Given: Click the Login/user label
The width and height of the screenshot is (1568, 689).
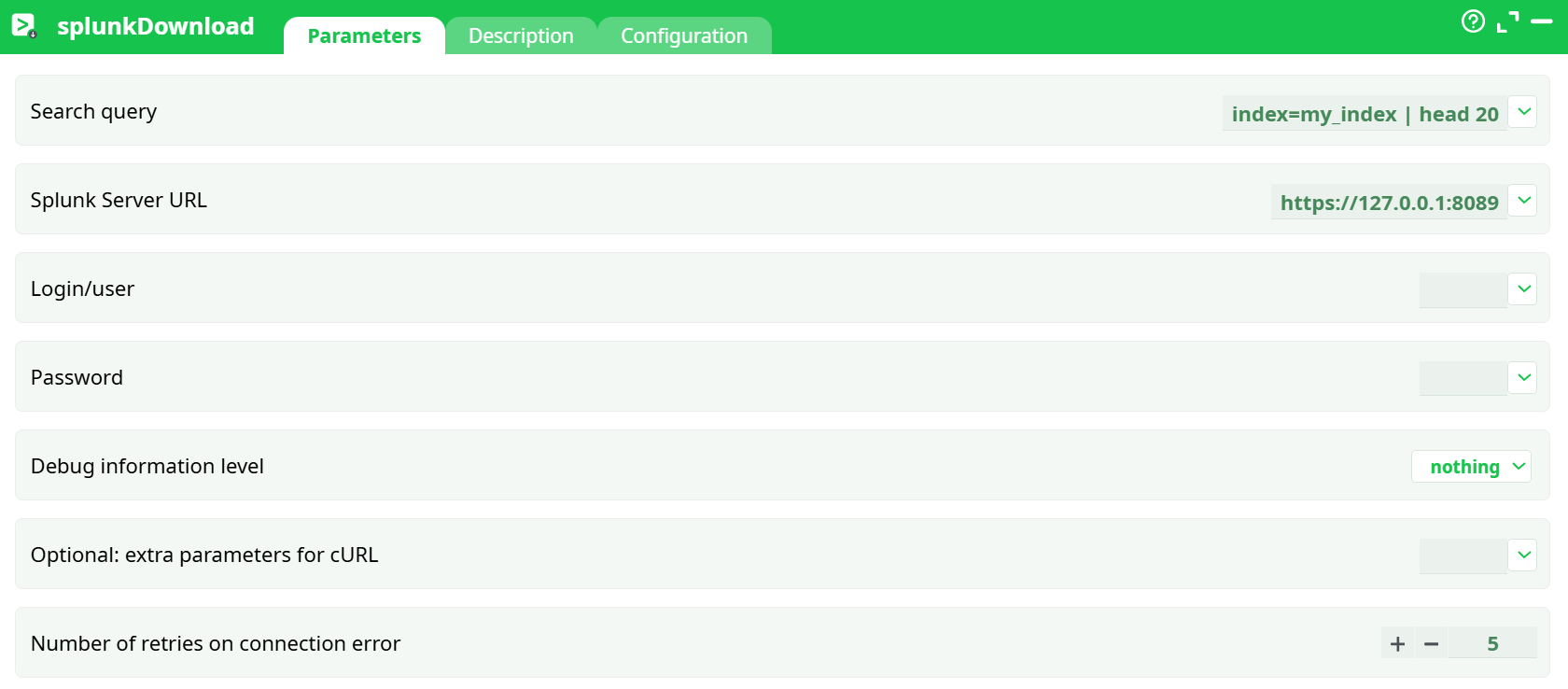Looking at the screenshot, I should 82,288.
